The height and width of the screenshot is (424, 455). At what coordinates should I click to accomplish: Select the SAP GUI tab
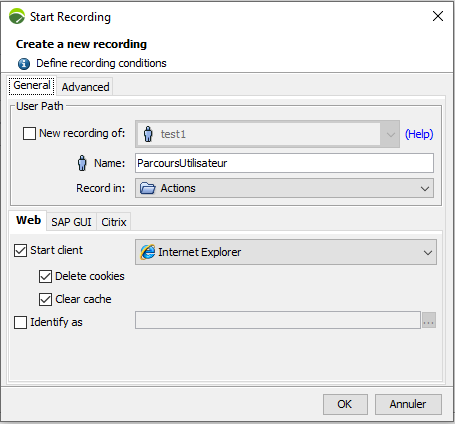tap(71, 222)
